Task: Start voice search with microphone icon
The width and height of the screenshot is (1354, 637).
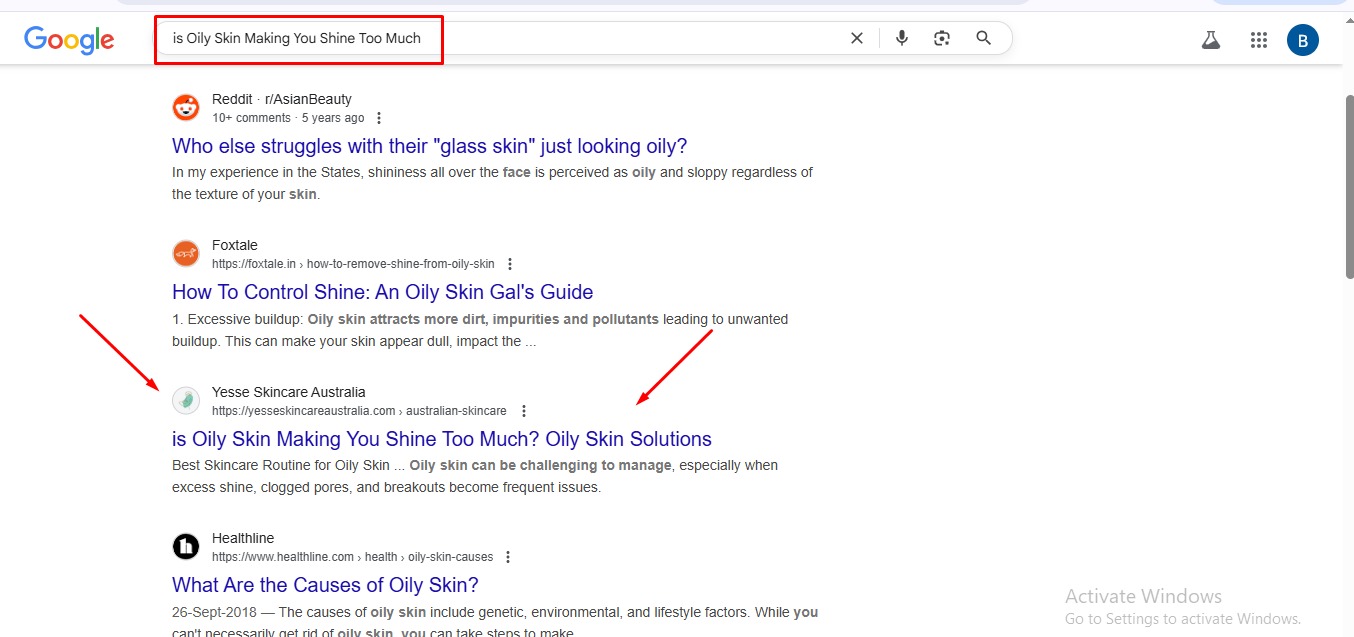Action: (902, 38)
